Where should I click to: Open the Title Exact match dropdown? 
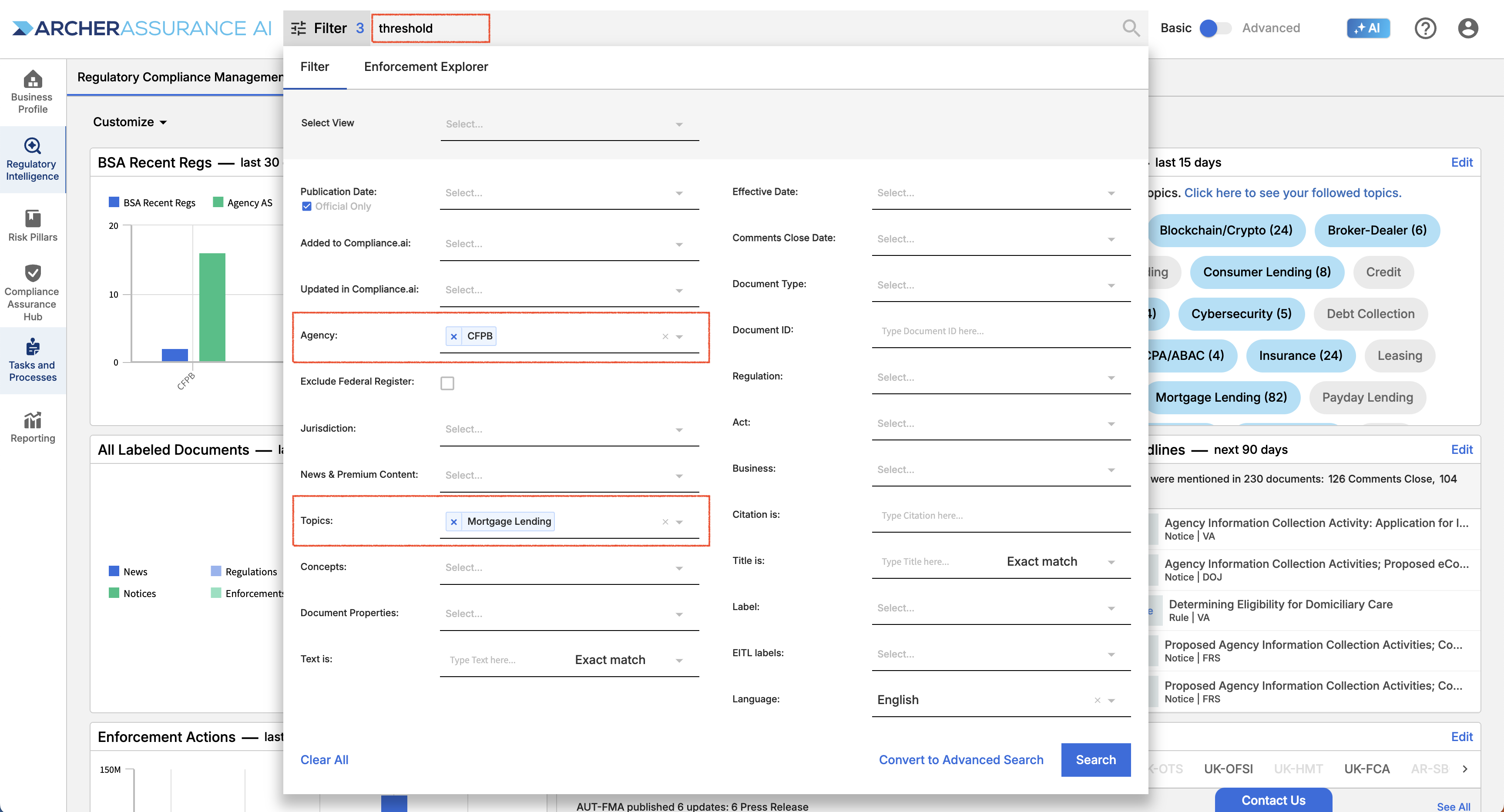click(x=1061, y=562)
